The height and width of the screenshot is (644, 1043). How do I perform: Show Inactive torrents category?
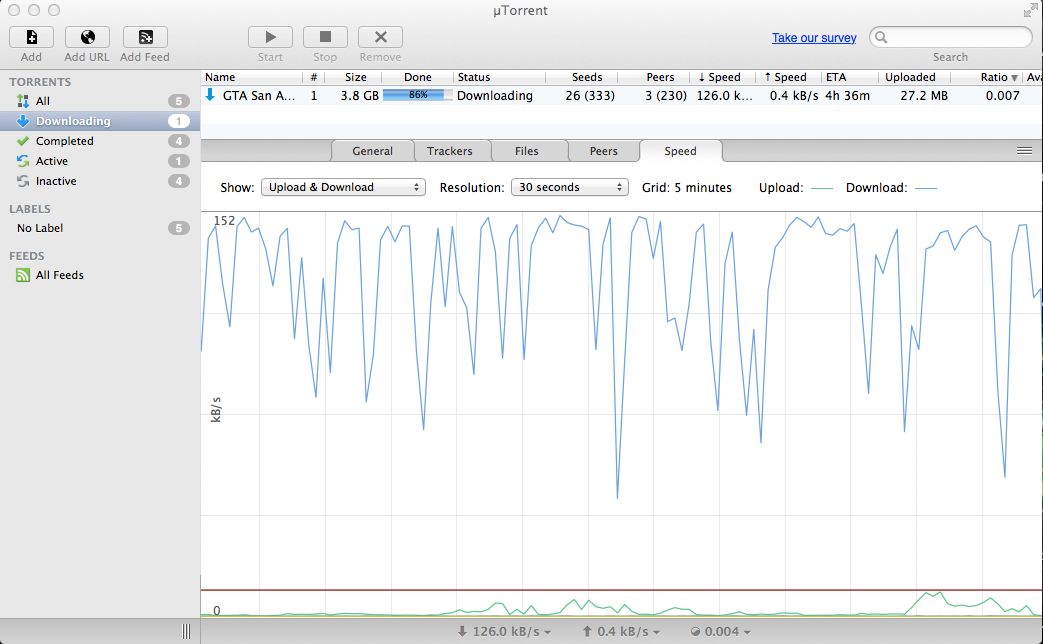[x=100, y=181]
